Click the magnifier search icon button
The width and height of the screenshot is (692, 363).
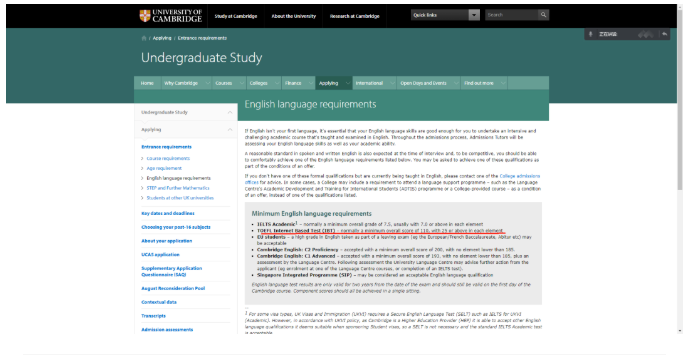point(543,15)
